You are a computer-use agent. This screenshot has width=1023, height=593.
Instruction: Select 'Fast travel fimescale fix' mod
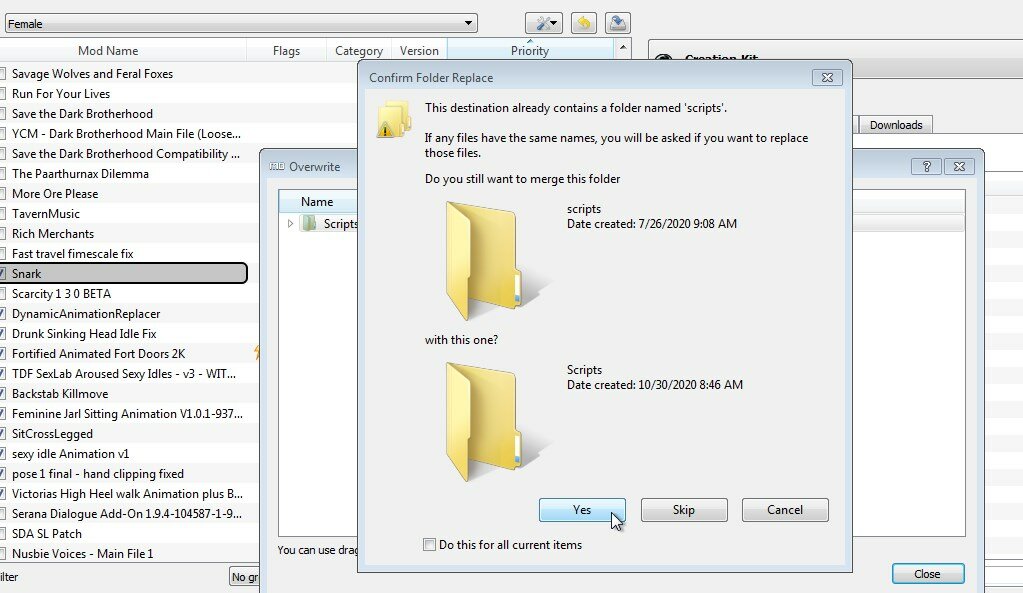[72, 254]
